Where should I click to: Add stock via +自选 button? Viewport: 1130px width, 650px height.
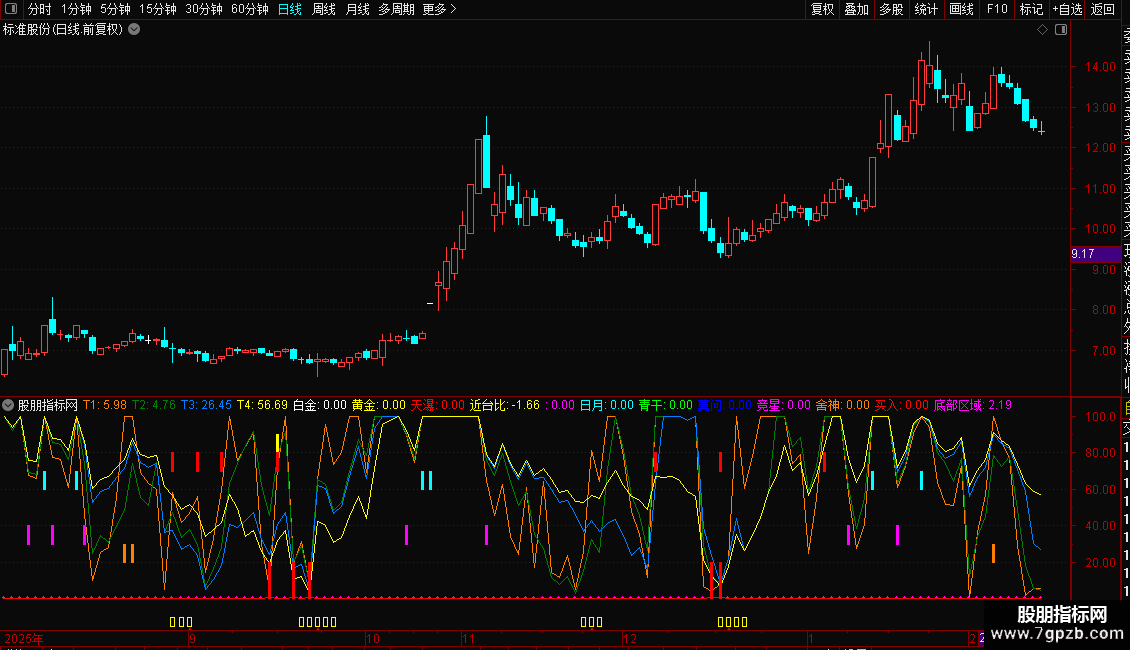1067,9
